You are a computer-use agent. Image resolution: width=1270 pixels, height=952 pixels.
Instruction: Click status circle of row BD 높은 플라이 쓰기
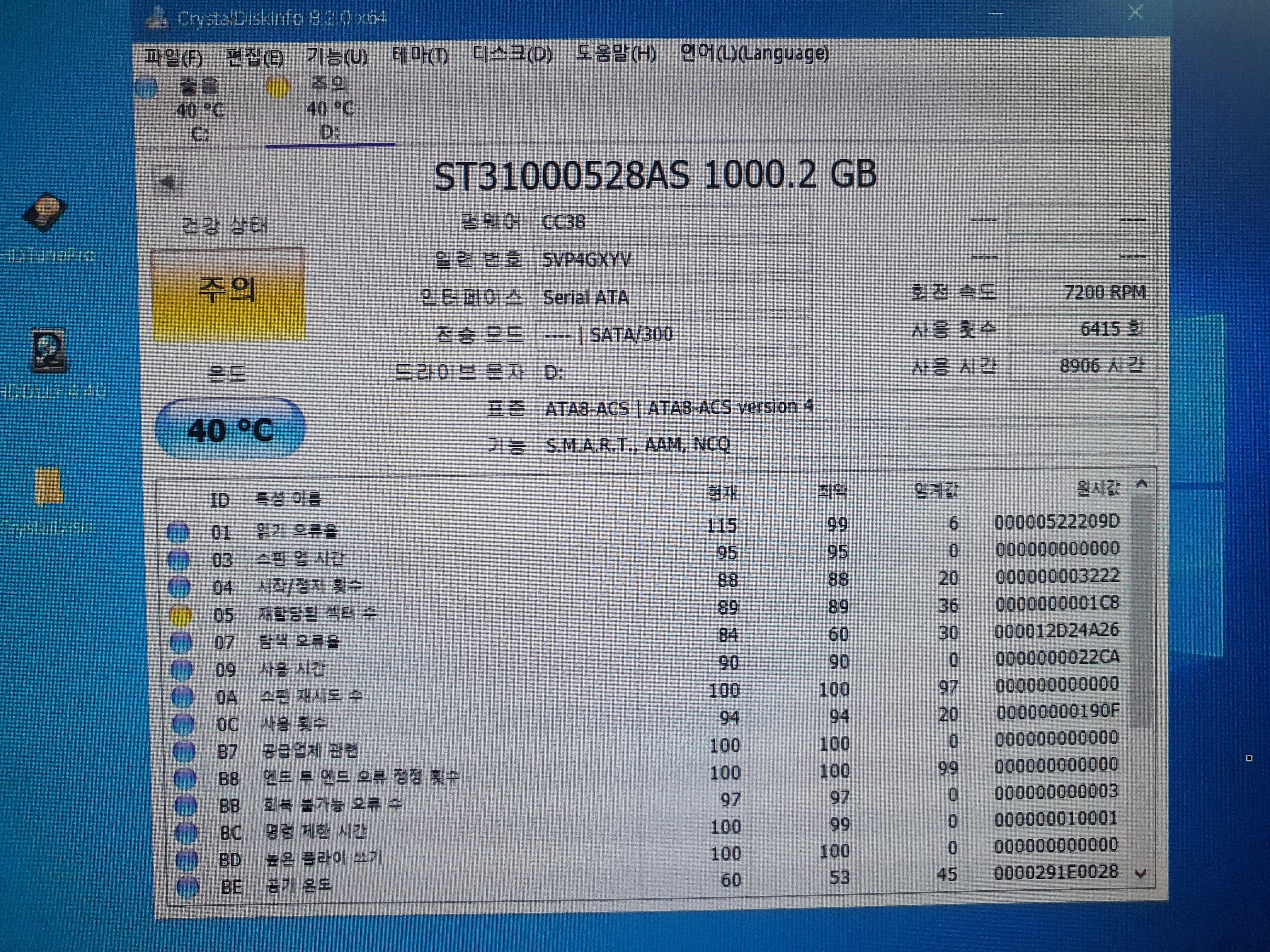click(x=186, y=860)
